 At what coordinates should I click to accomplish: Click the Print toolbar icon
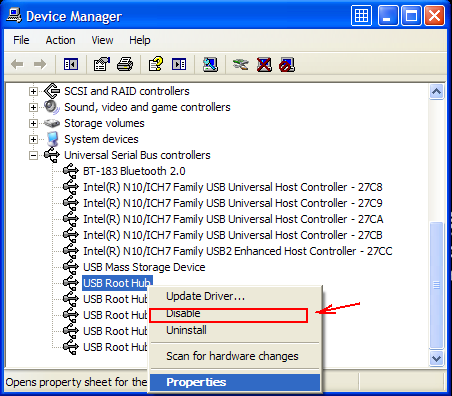(x=125, y=64)
